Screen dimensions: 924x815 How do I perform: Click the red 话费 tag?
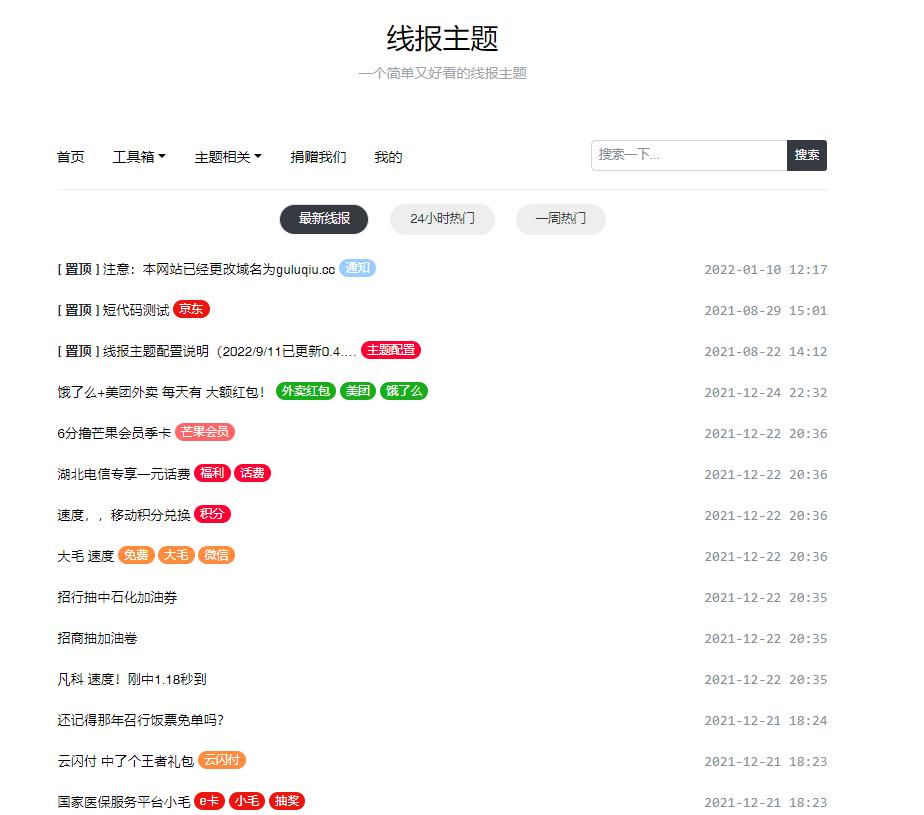point(252,473)
